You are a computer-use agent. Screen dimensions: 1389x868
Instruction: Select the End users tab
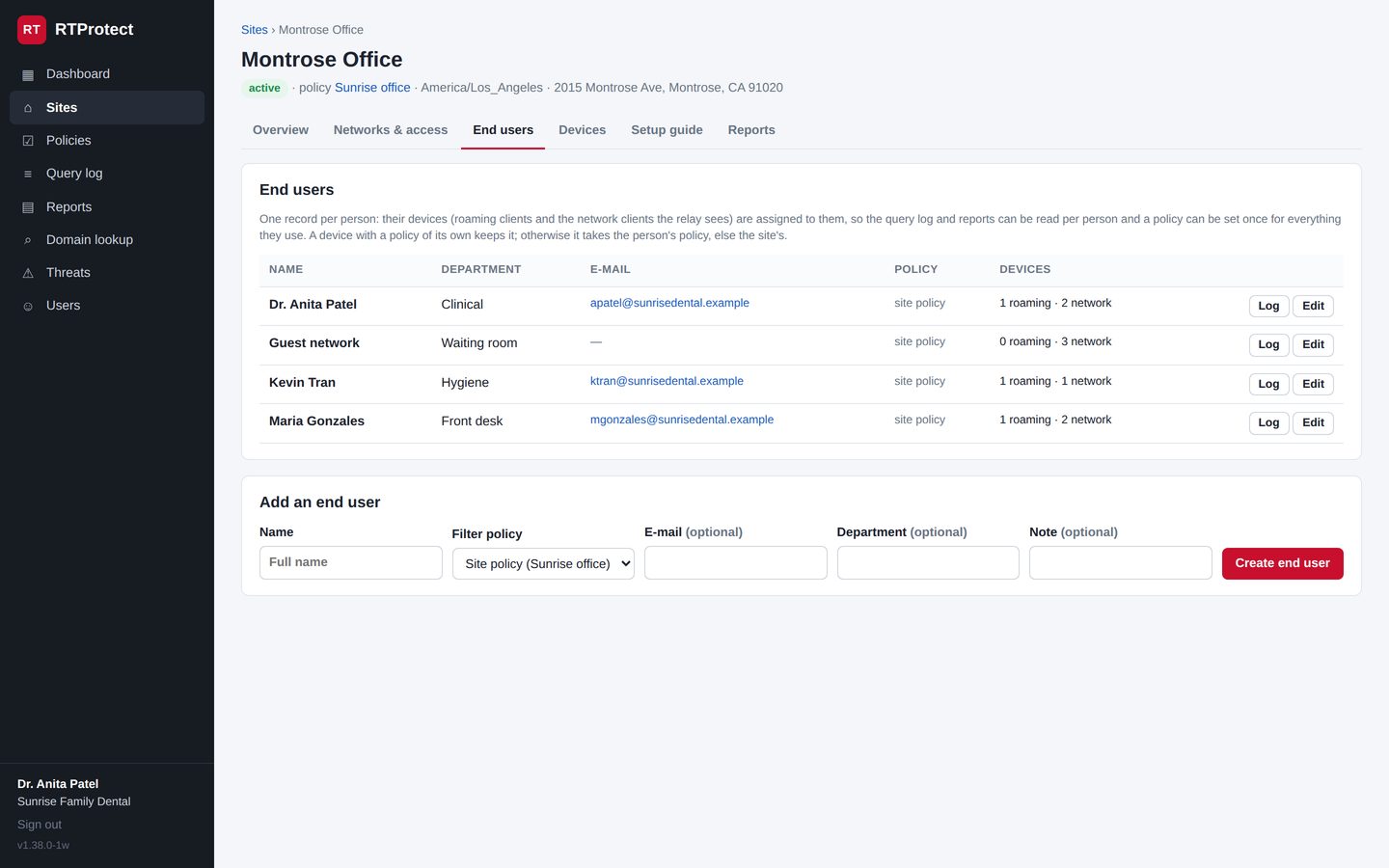504,130
